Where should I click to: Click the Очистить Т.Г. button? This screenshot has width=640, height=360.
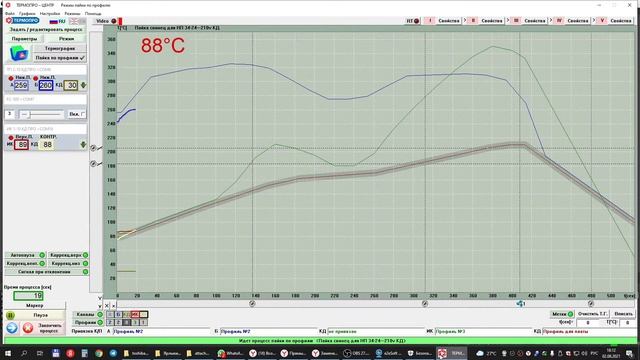coord(593,314)
